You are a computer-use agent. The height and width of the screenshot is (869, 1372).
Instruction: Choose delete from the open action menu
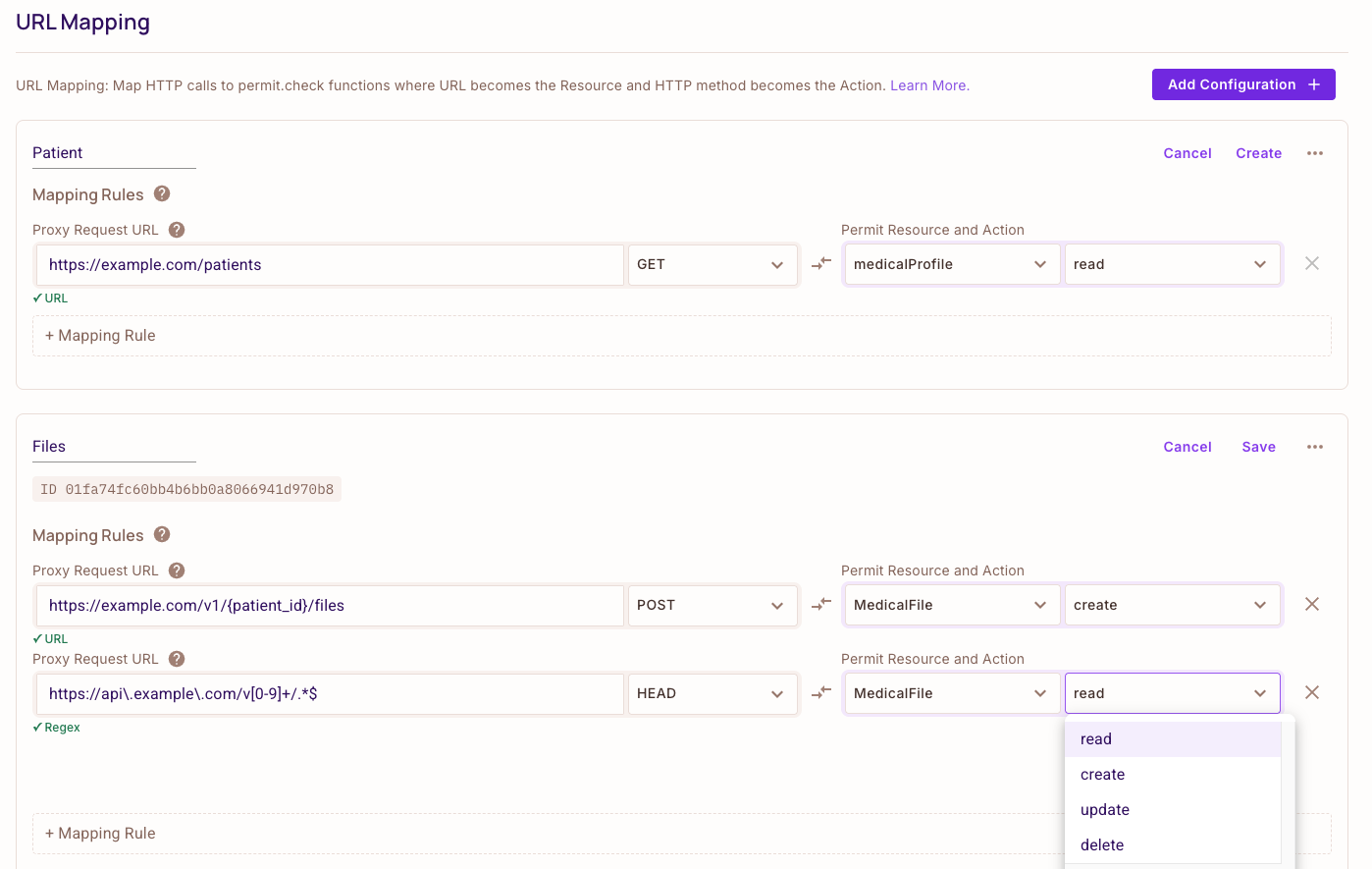click(1101, 844)
